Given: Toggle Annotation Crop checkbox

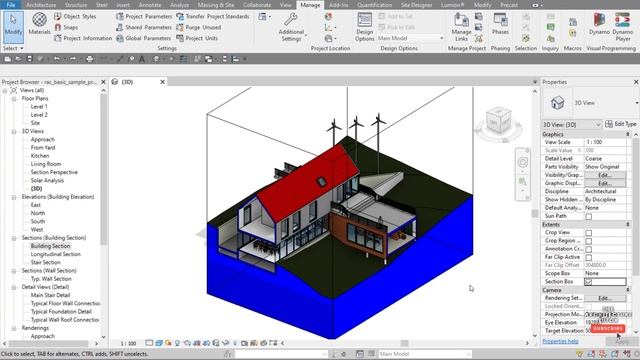Looking at the screenshot, I should coord(589,249).
